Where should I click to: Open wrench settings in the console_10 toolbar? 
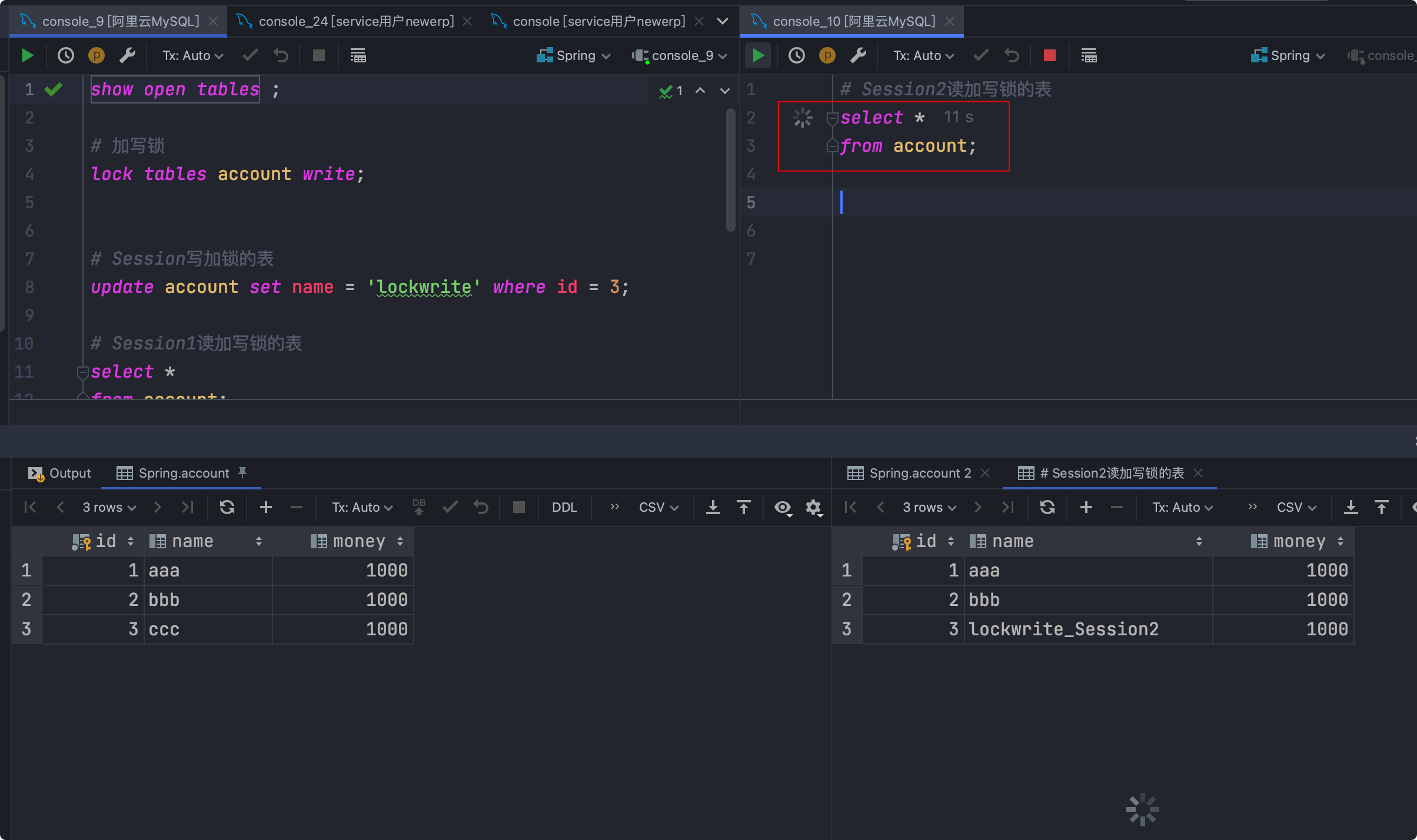(858, 56)
